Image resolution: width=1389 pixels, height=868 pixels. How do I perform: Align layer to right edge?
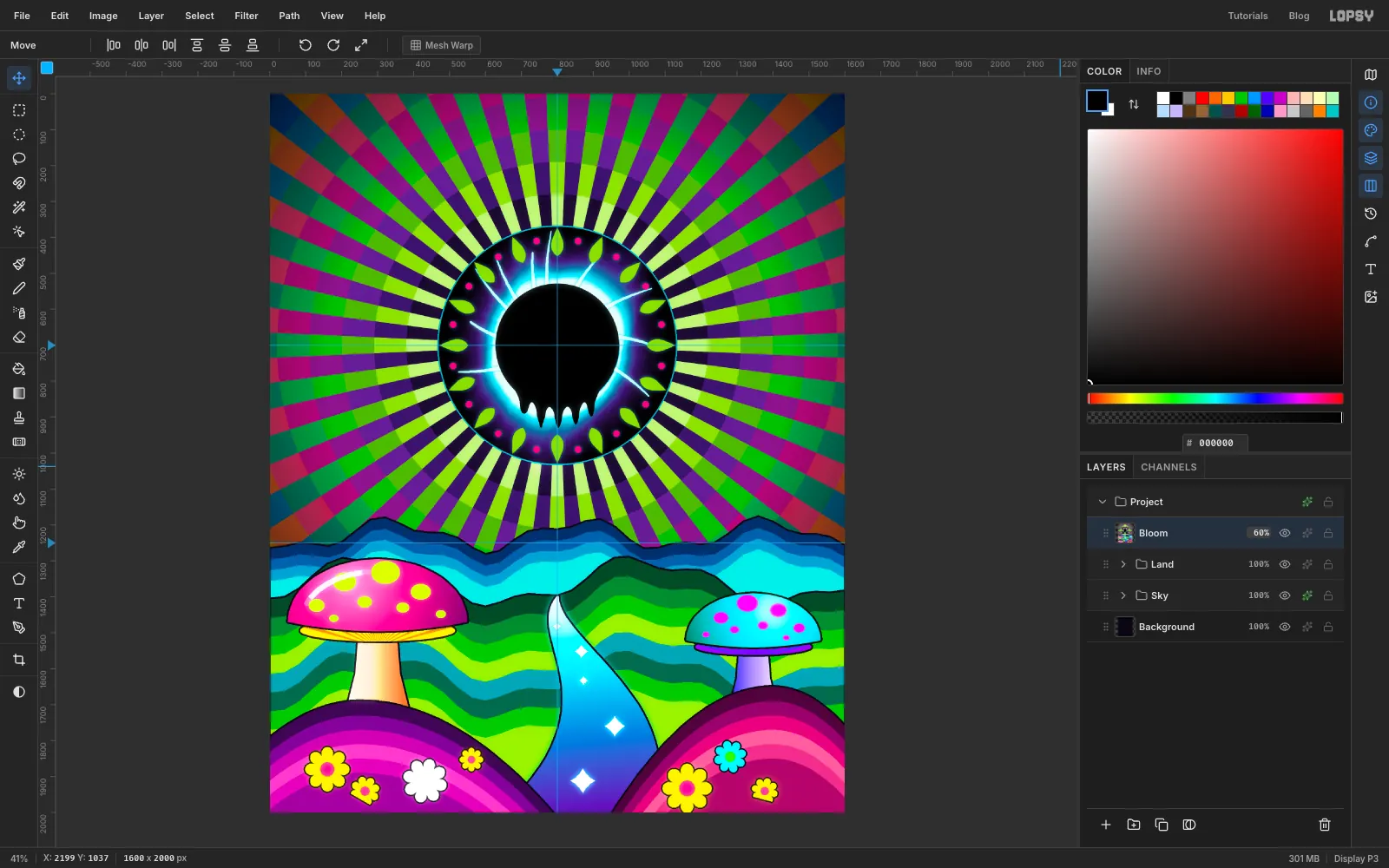coord(169,45)
